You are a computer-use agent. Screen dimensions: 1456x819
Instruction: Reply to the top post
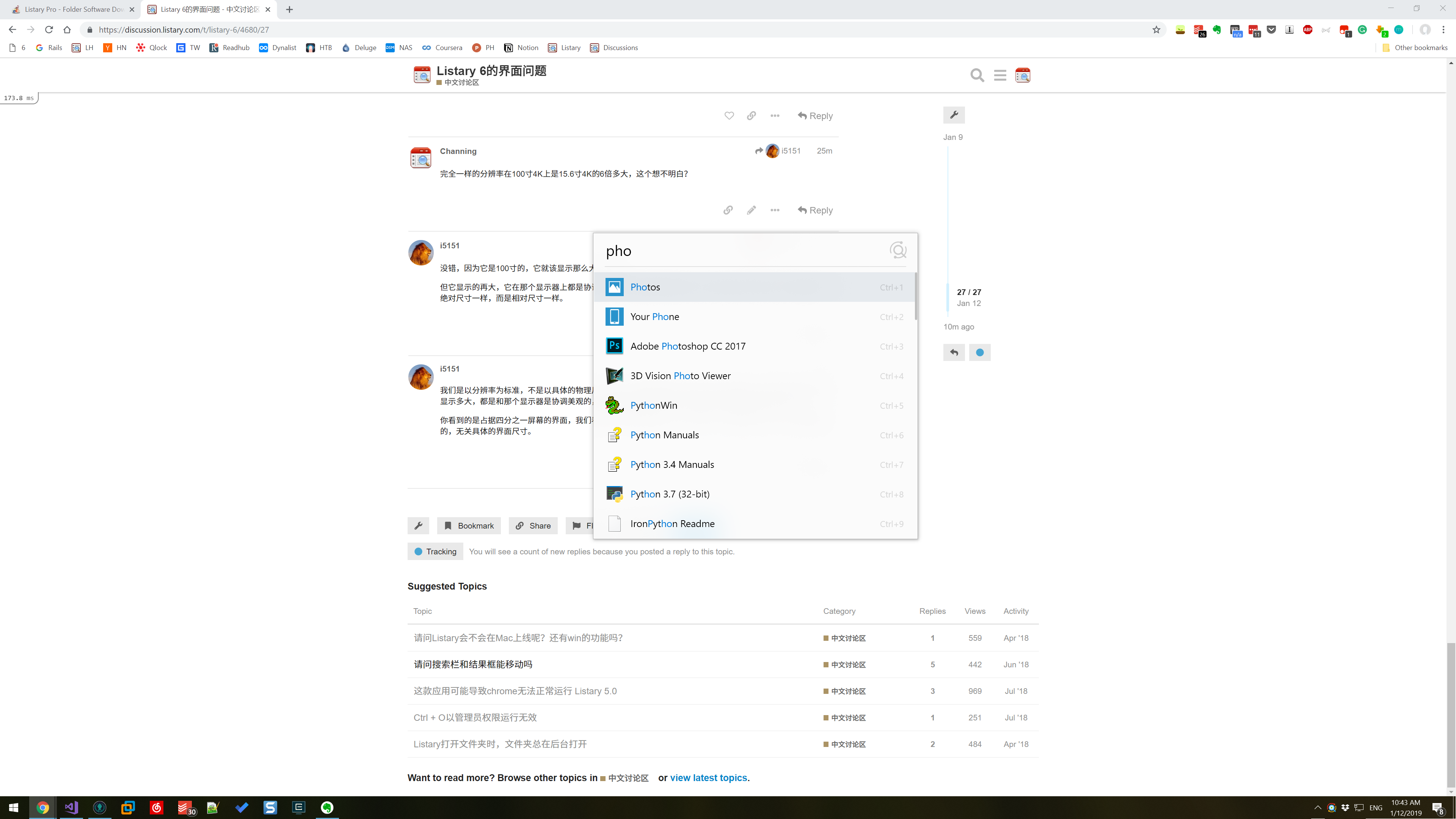pos(815,116)
